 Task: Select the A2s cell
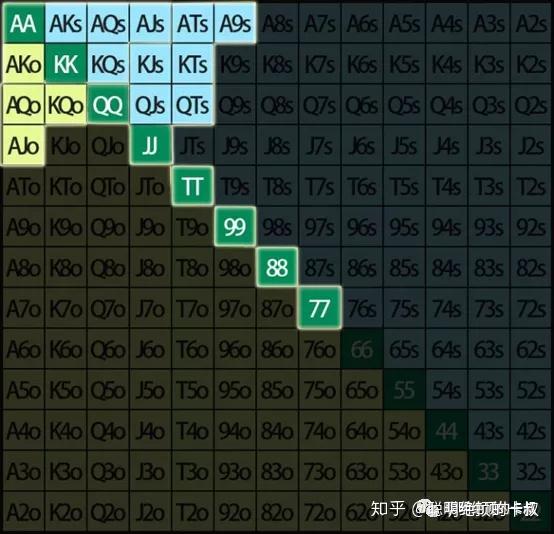(x=531, y=24)
